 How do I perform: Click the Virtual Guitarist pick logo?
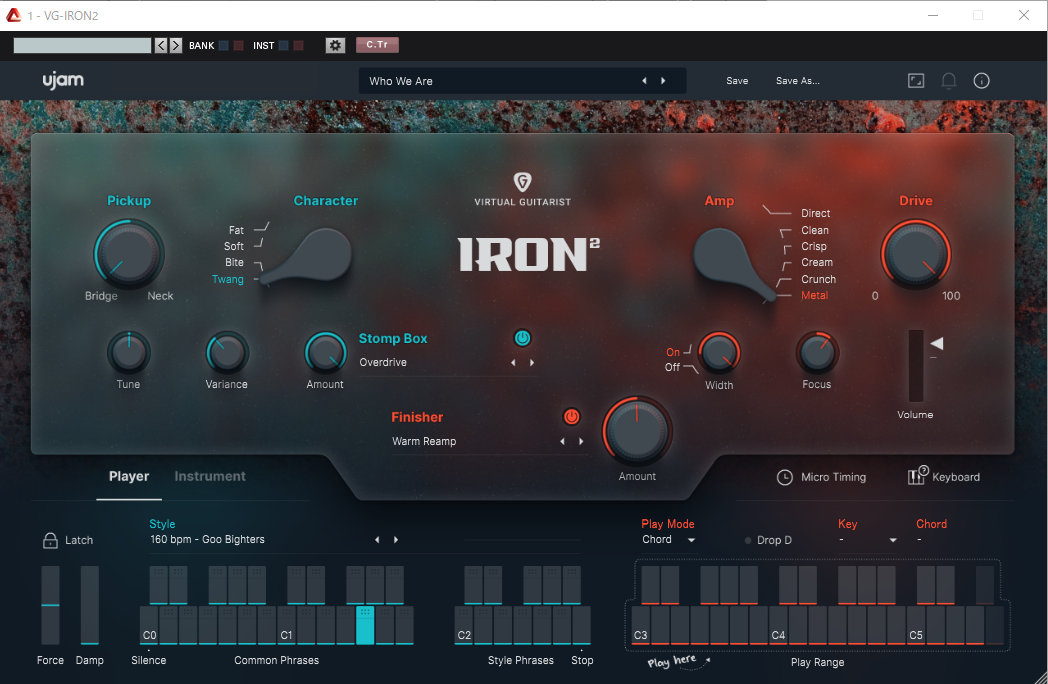[x=522, y=181]
